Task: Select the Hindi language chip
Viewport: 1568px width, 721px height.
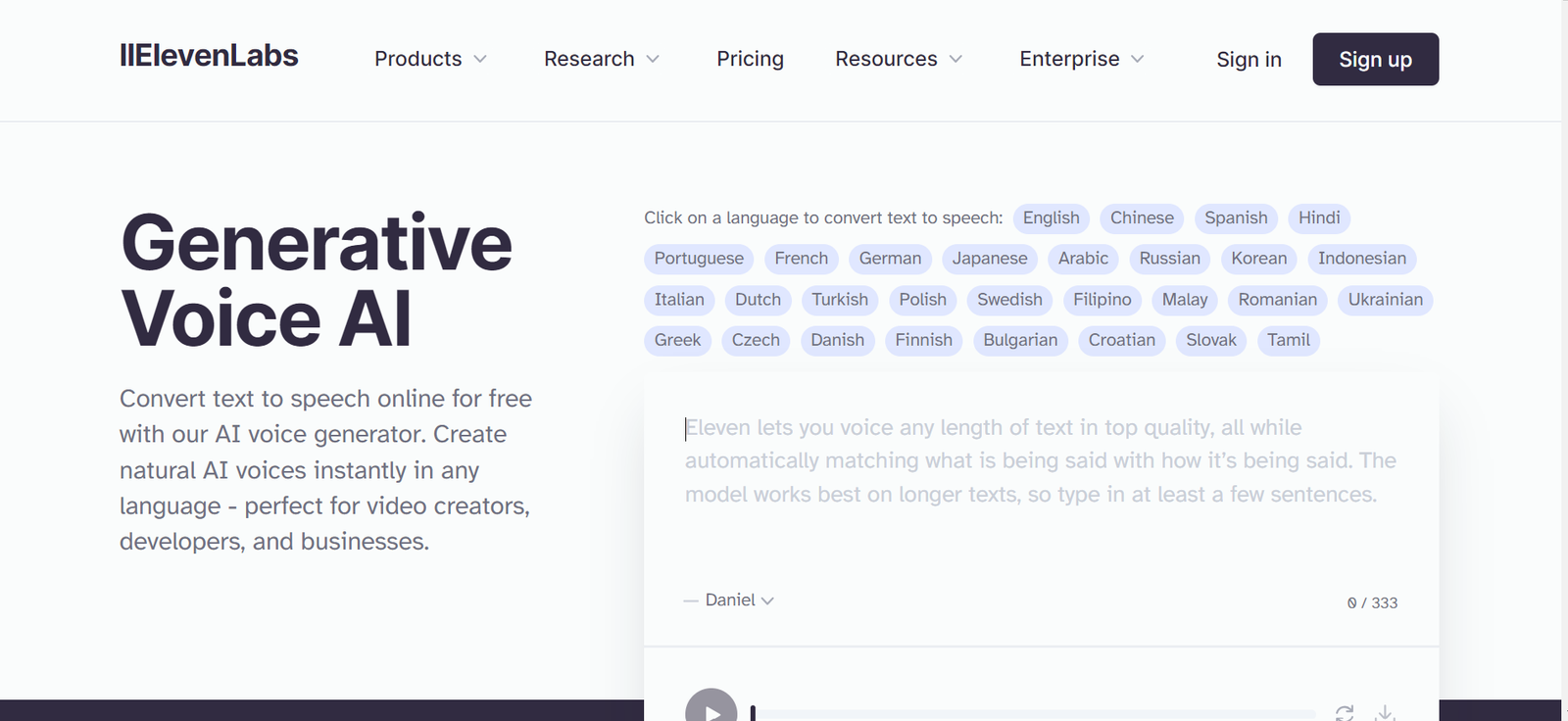Action: 1319,217
